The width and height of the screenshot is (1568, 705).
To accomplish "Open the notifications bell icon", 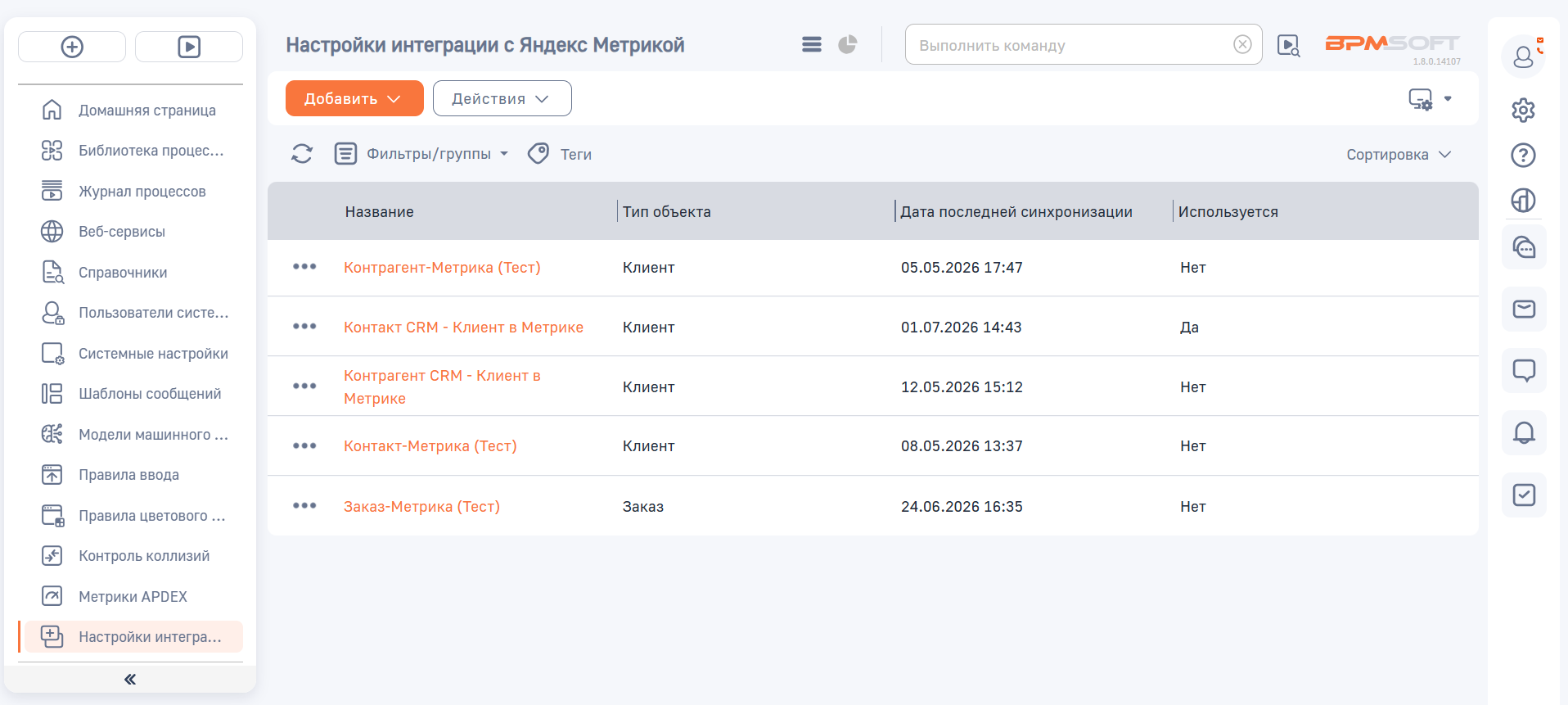I will (1524, 432).
